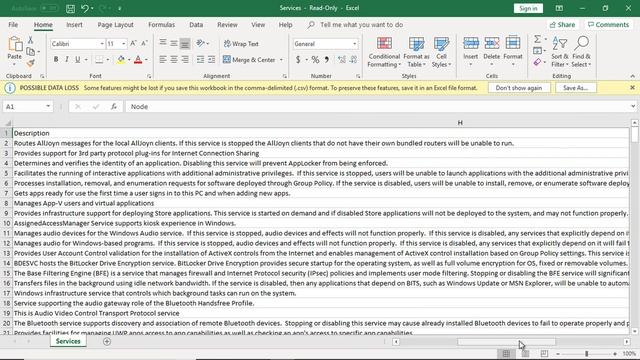The image size is (640, 360).
Task: Click the AutoSum sigma icon
Action: [x=538, y=39]
